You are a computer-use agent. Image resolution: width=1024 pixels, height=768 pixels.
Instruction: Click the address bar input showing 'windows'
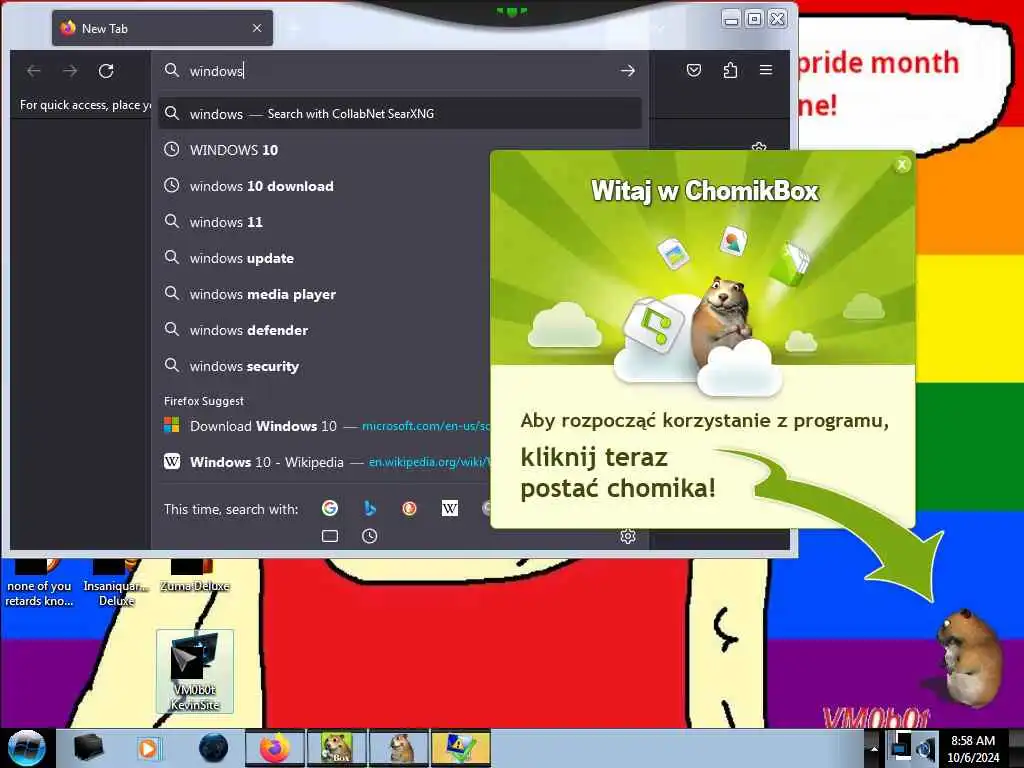398,71
